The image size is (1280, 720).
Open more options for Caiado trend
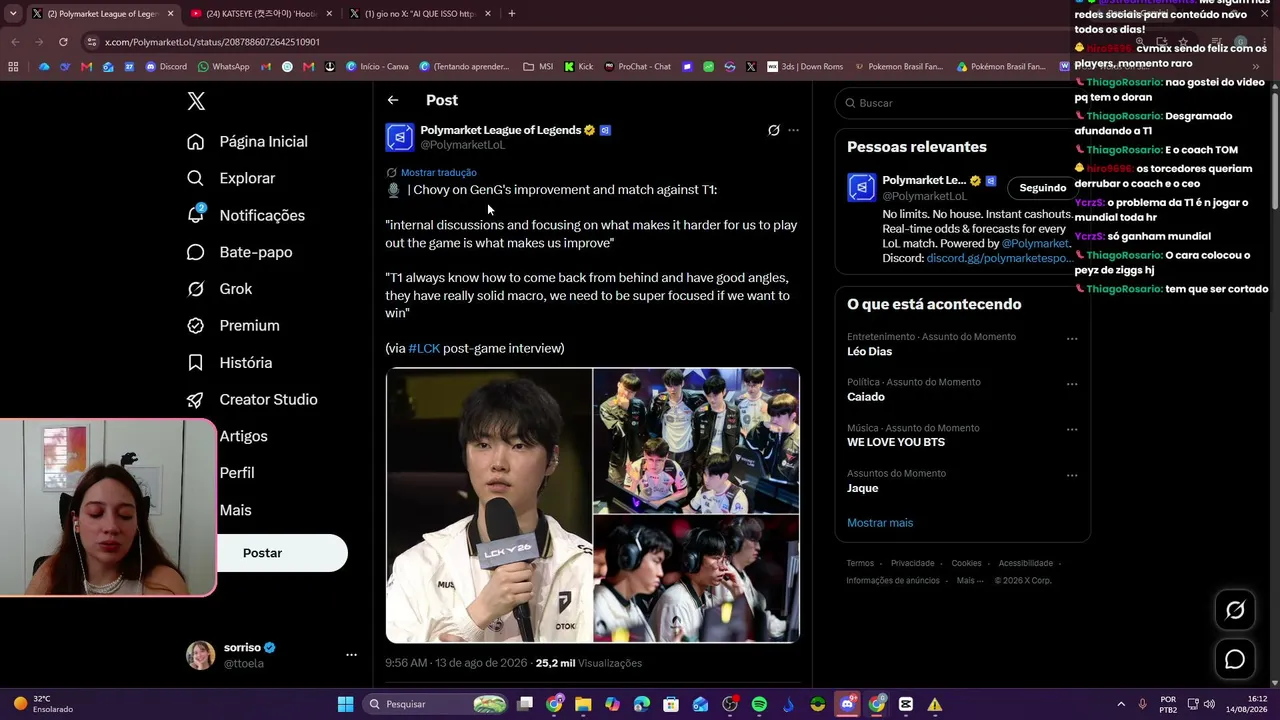click(1072, 384)
